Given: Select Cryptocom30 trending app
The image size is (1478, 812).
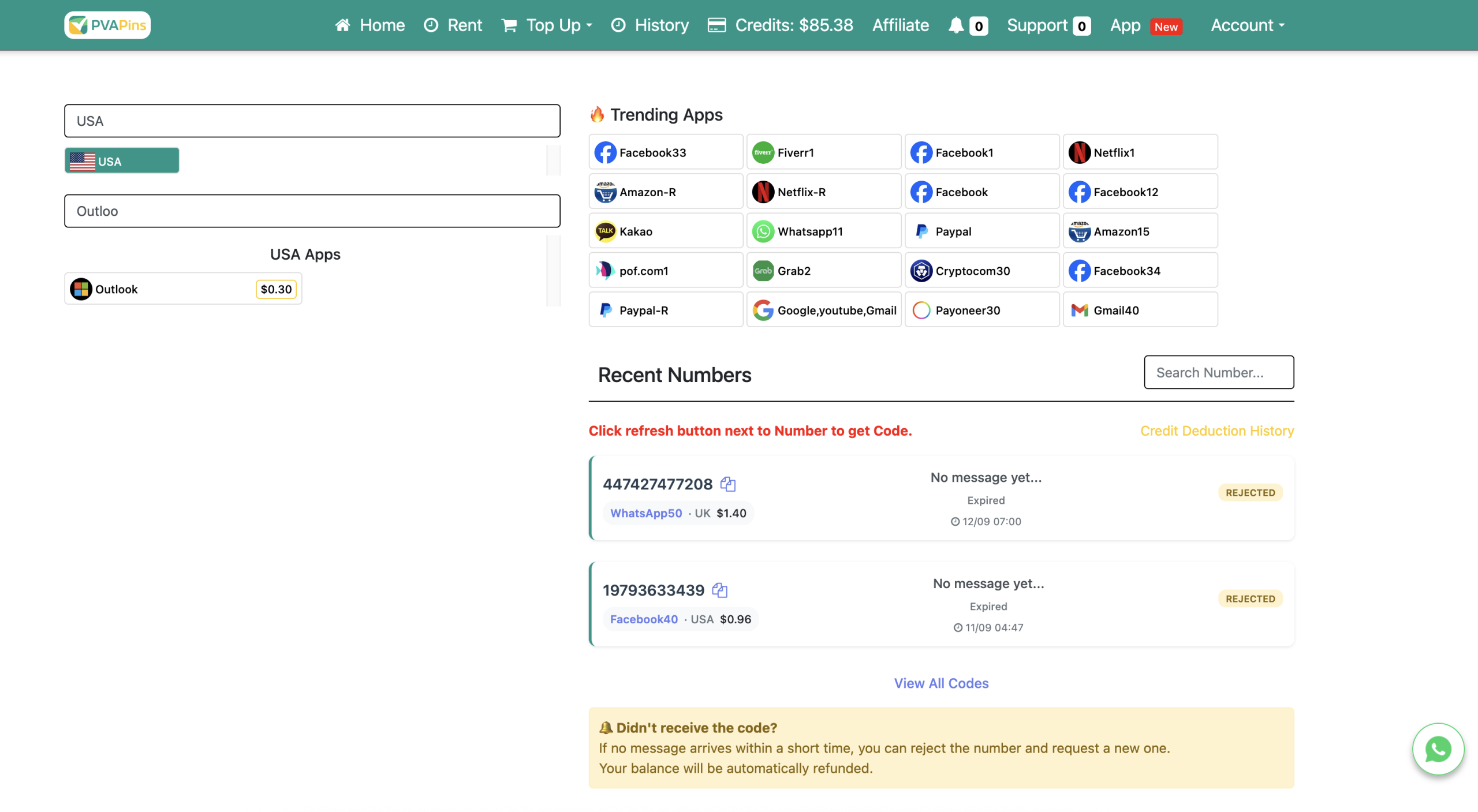Looking at the screenshot, I should pos(982,270).
